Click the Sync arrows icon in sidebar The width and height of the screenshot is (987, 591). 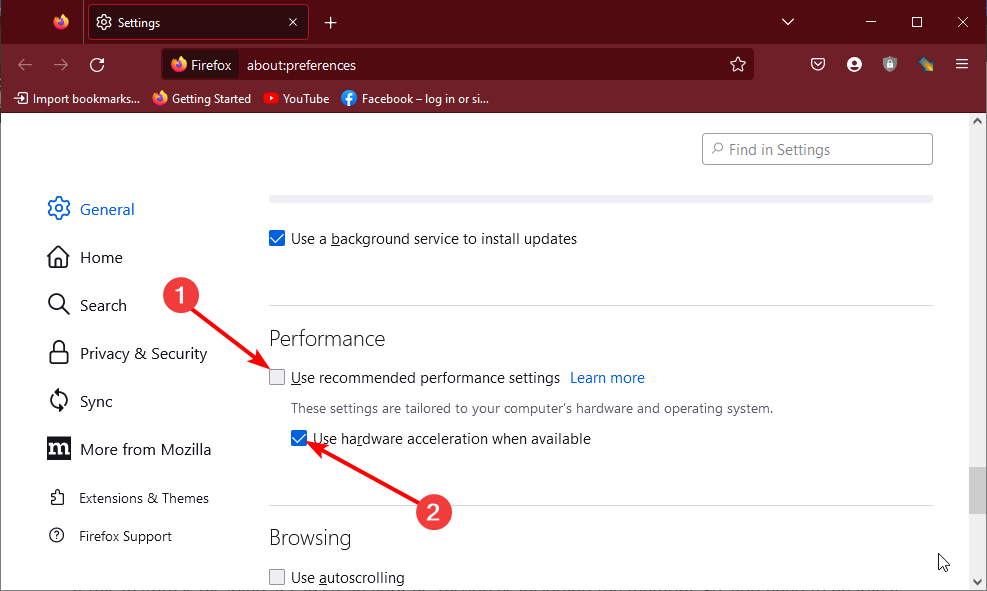59,400
